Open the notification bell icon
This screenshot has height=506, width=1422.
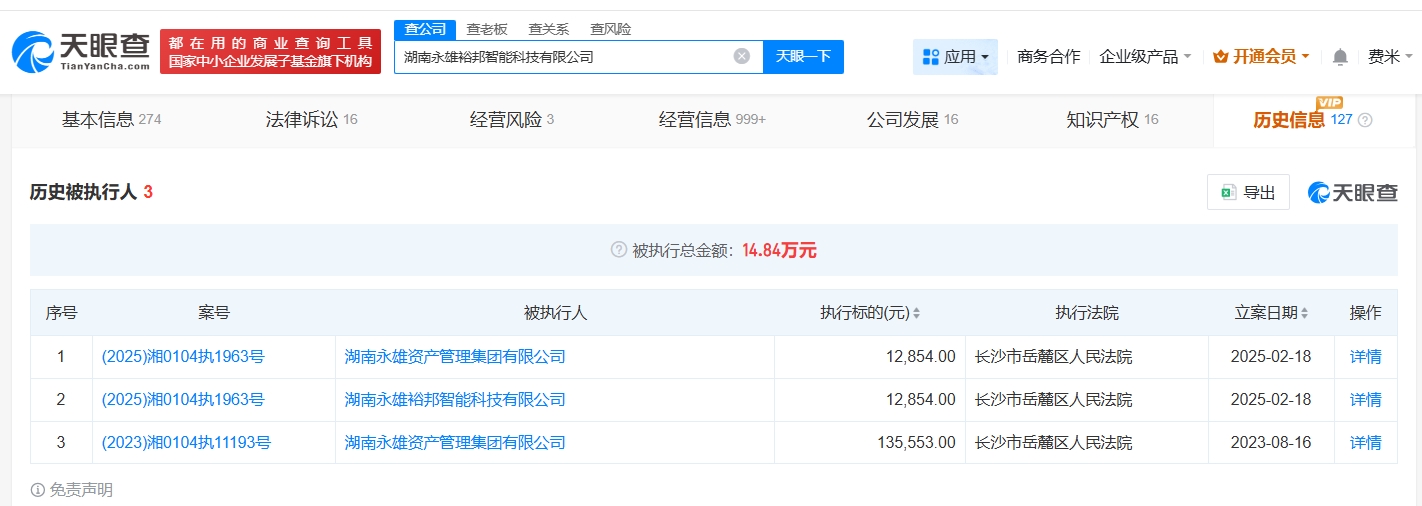pyautogui.click(x=1340, y=57)
